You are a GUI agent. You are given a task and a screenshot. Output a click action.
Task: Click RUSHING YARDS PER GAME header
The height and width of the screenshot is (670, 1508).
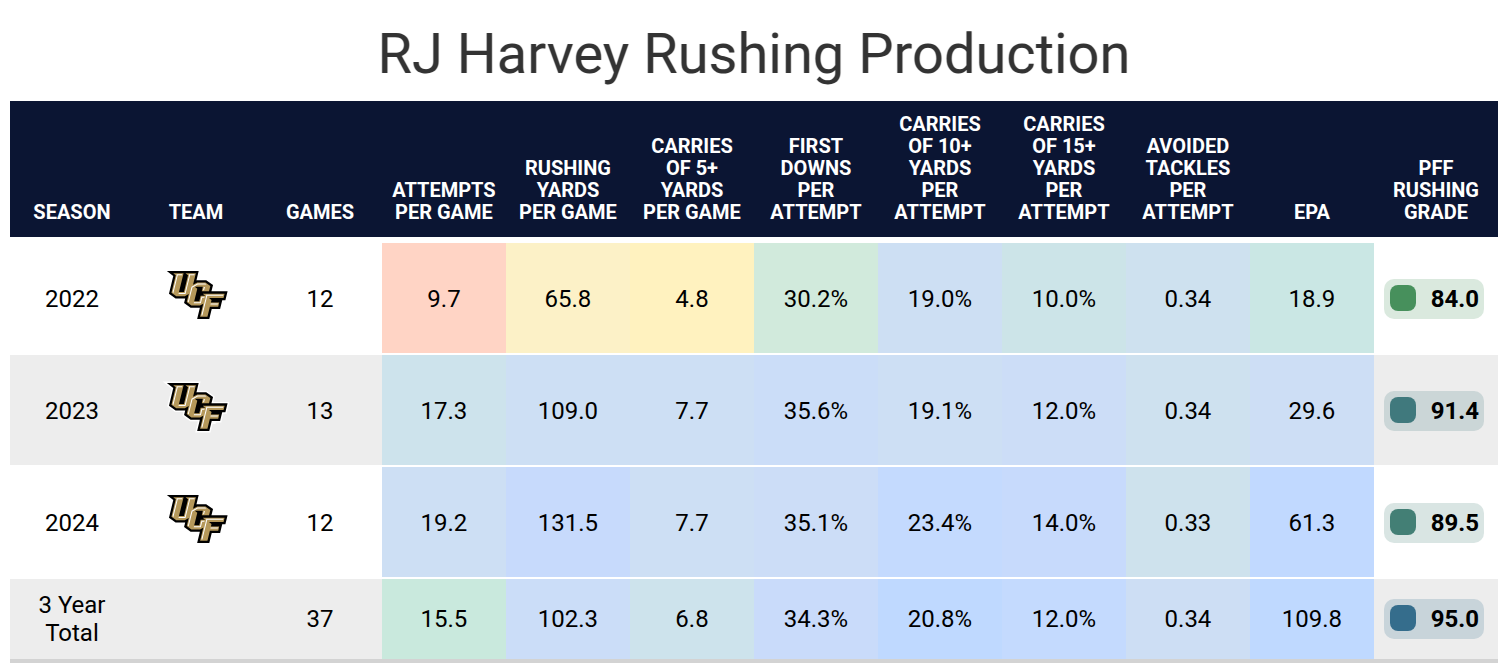[x=568, y=190]
